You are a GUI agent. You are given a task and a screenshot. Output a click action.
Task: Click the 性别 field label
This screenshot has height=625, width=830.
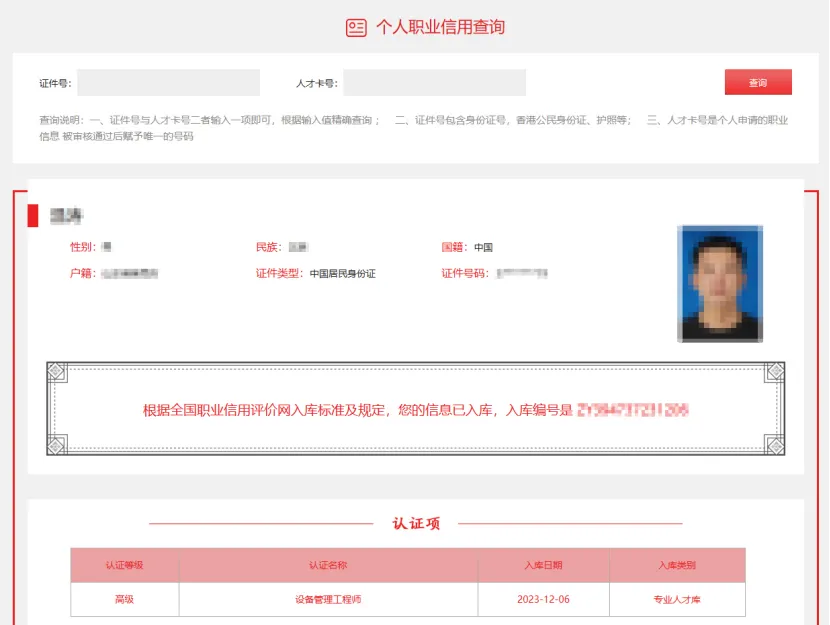point(83,247)
